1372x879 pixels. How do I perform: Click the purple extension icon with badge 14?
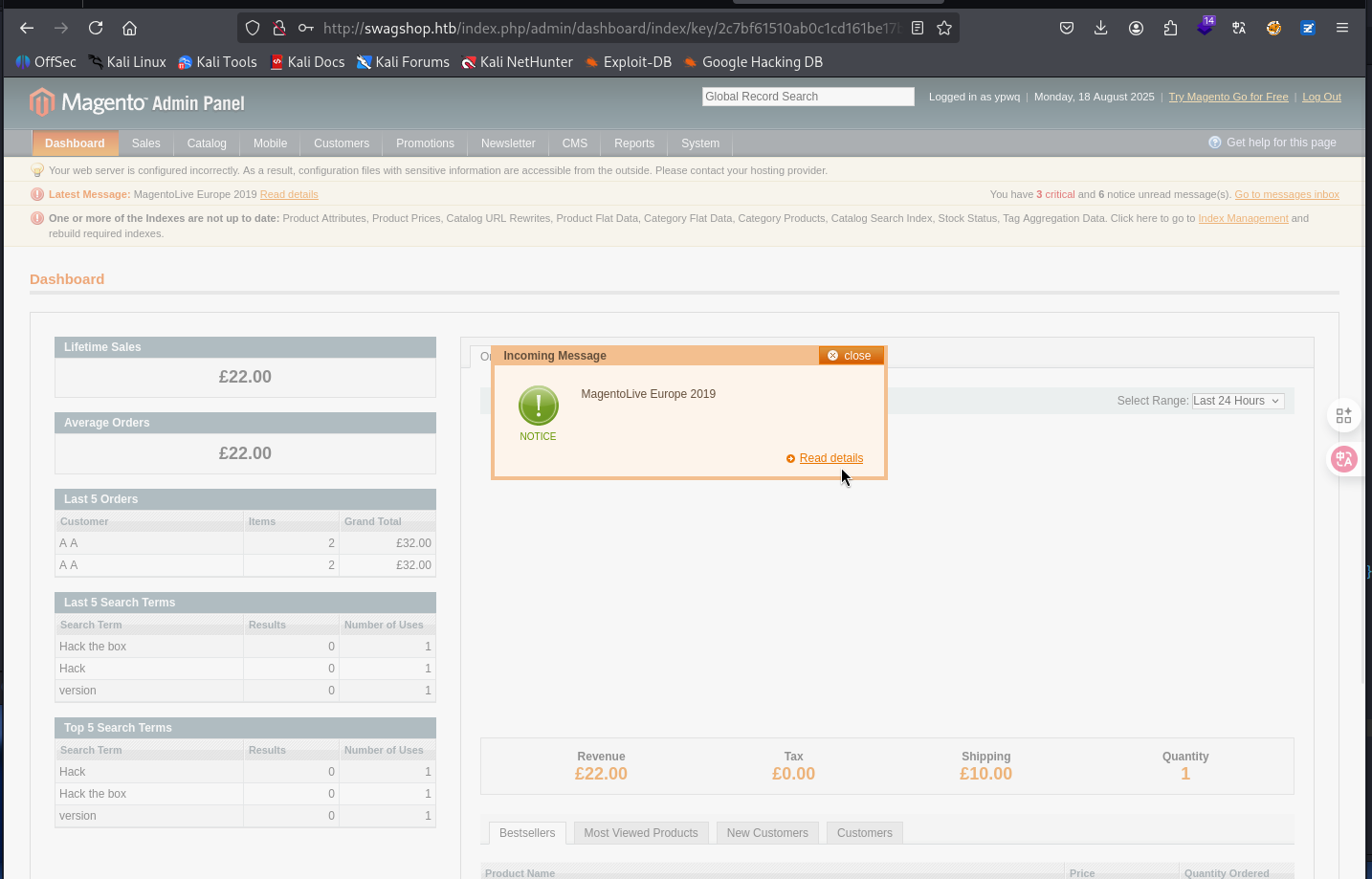point(1206,27)
